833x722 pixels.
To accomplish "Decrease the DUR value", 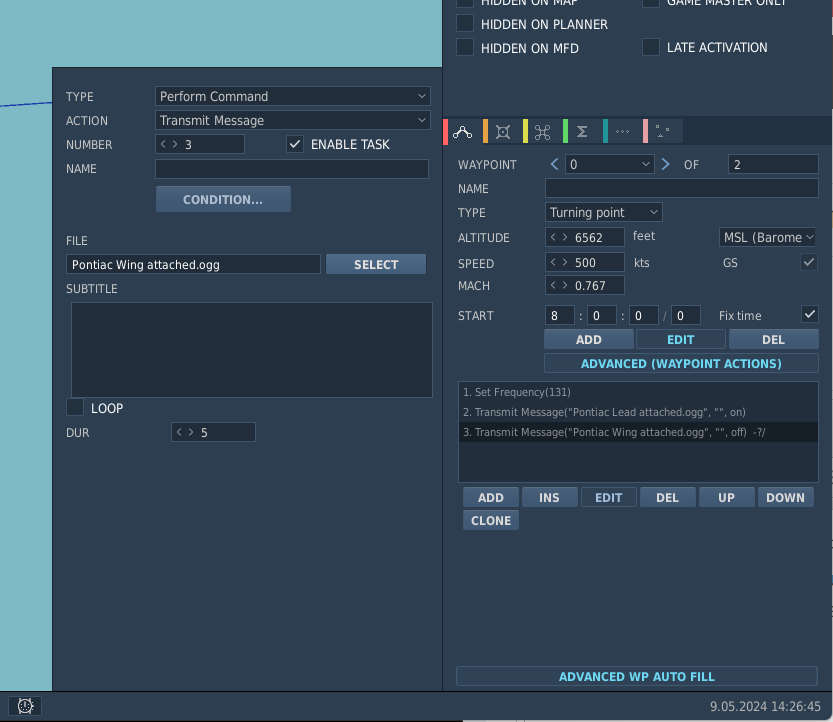I will (x=180, y=432).
